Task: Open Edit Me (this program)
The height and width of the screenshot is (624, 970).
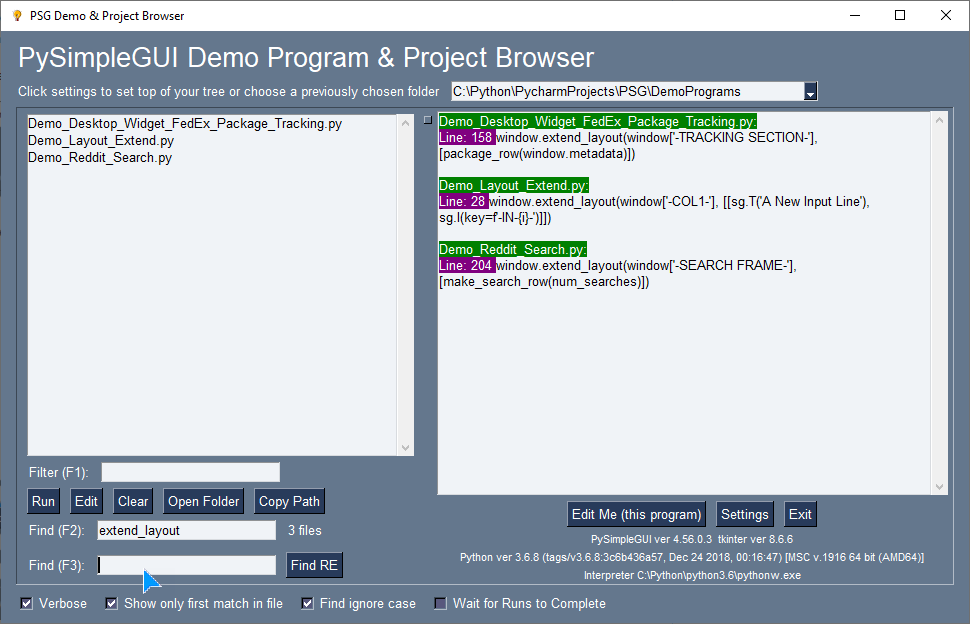Action: (x=636, y=513)
